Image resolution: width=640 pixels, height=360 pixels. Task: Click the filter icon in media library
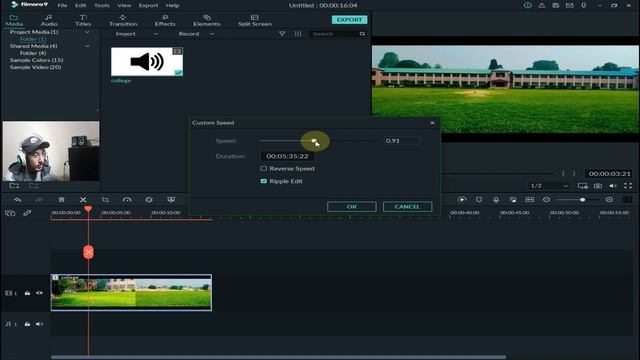pos(282,34)
